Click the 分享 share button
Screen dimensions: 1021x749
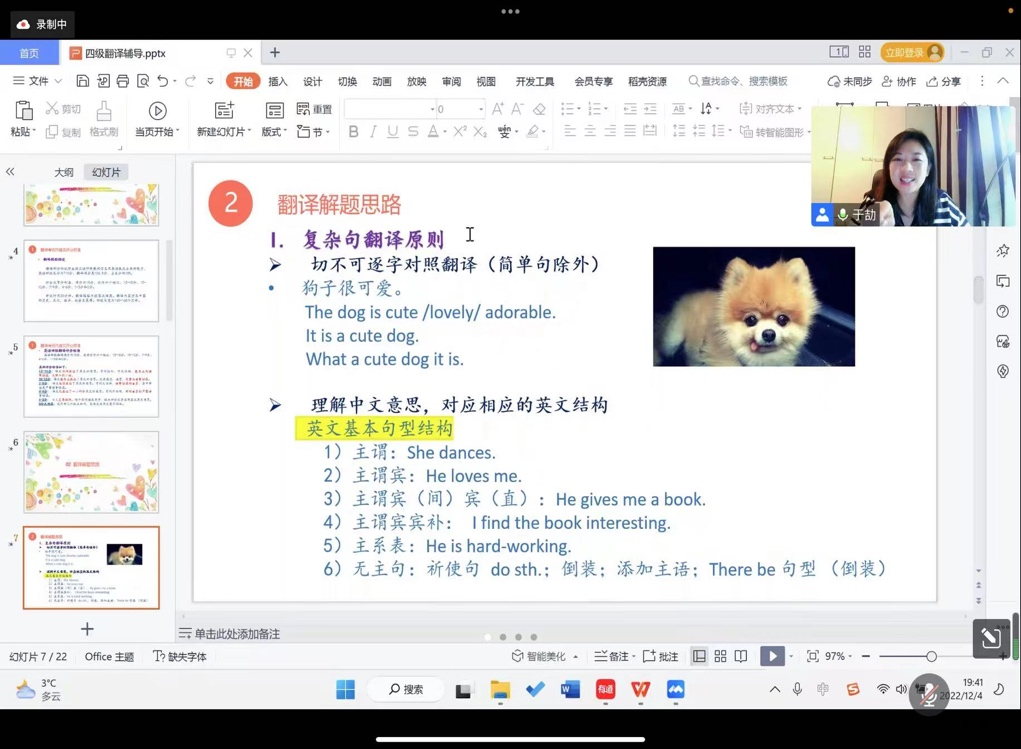click(943, 81)
